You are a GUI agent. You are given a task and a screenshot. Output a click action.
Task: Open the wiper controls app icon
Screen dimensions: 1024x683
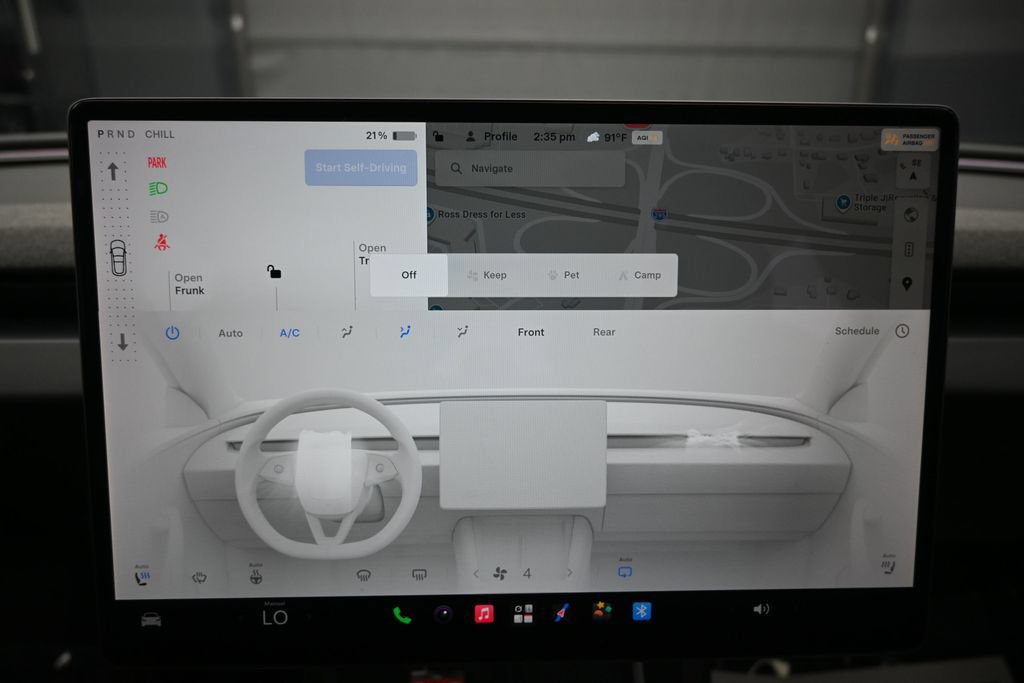point(562,612)
